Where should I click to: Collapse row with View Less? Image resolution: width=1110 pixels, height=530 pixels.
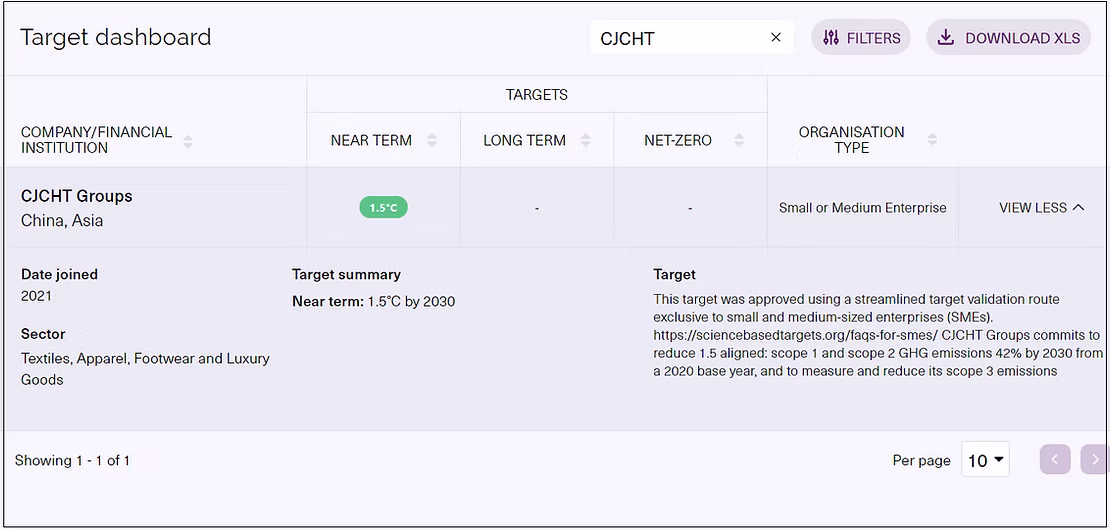(x=1033, y=208)
